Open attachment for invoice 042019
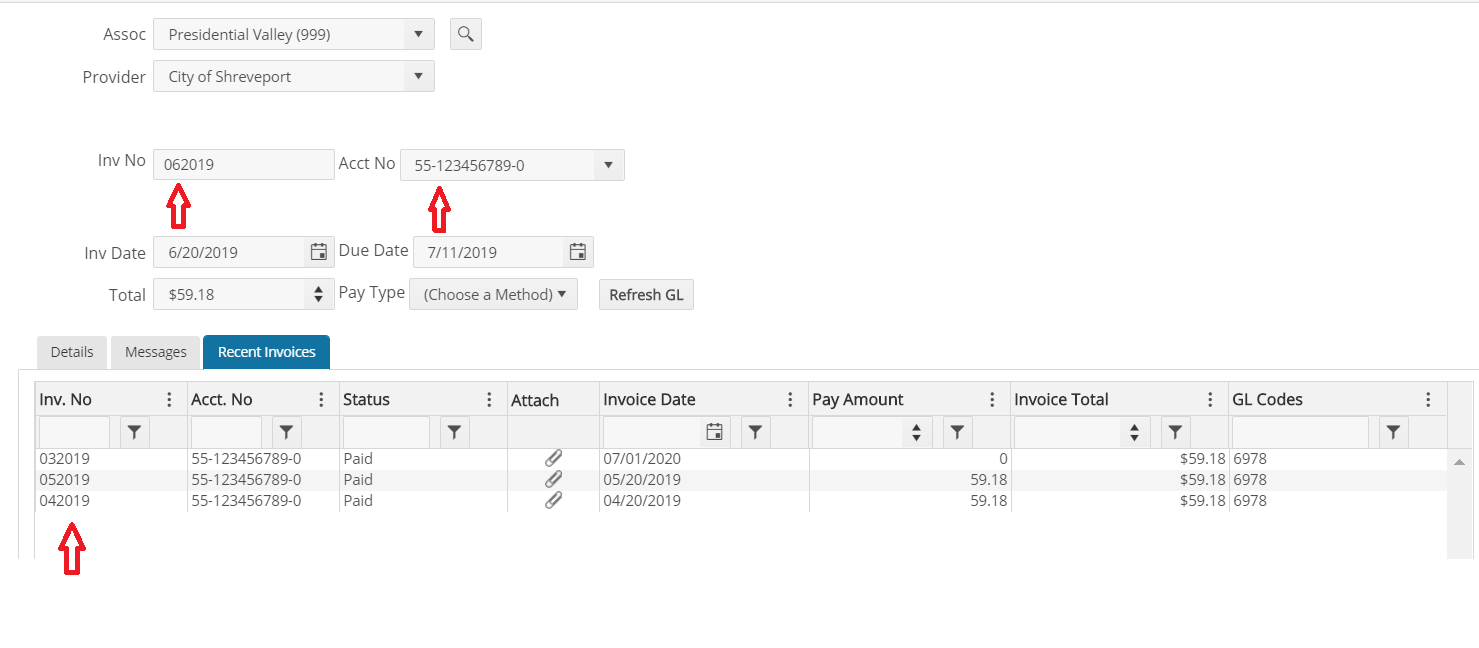Viewport: 1479px width, 648px height. pos(553,500)
